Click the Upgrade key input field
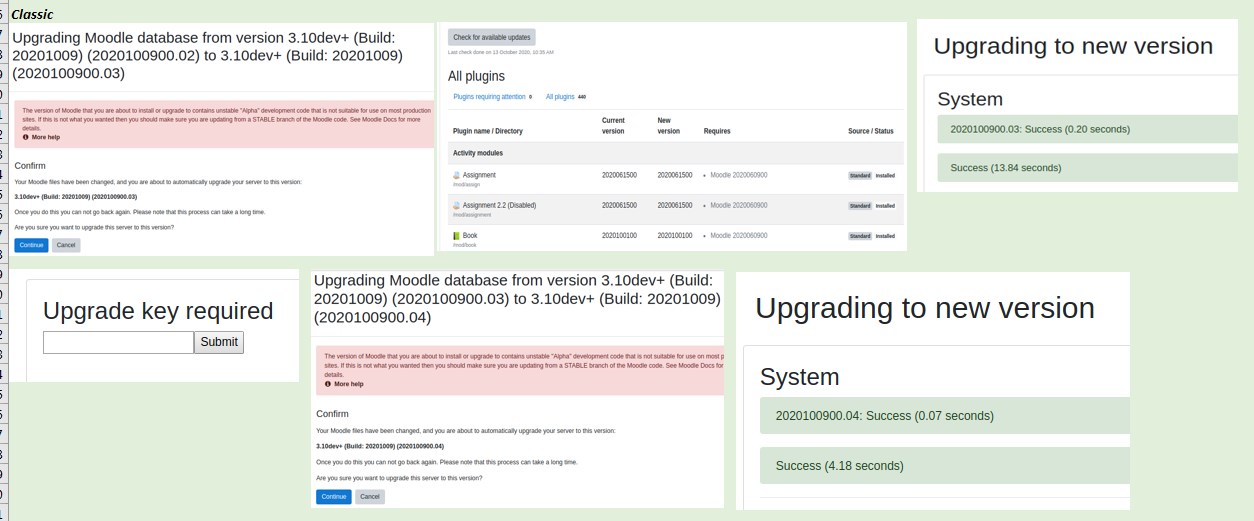Viewport: 1254px width, 521px height. click(118, 342)
